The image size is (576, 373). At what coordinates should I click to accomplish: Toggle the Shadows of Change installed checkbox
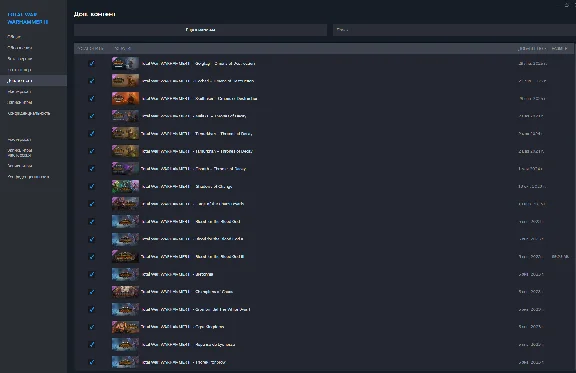pos(92,186)
